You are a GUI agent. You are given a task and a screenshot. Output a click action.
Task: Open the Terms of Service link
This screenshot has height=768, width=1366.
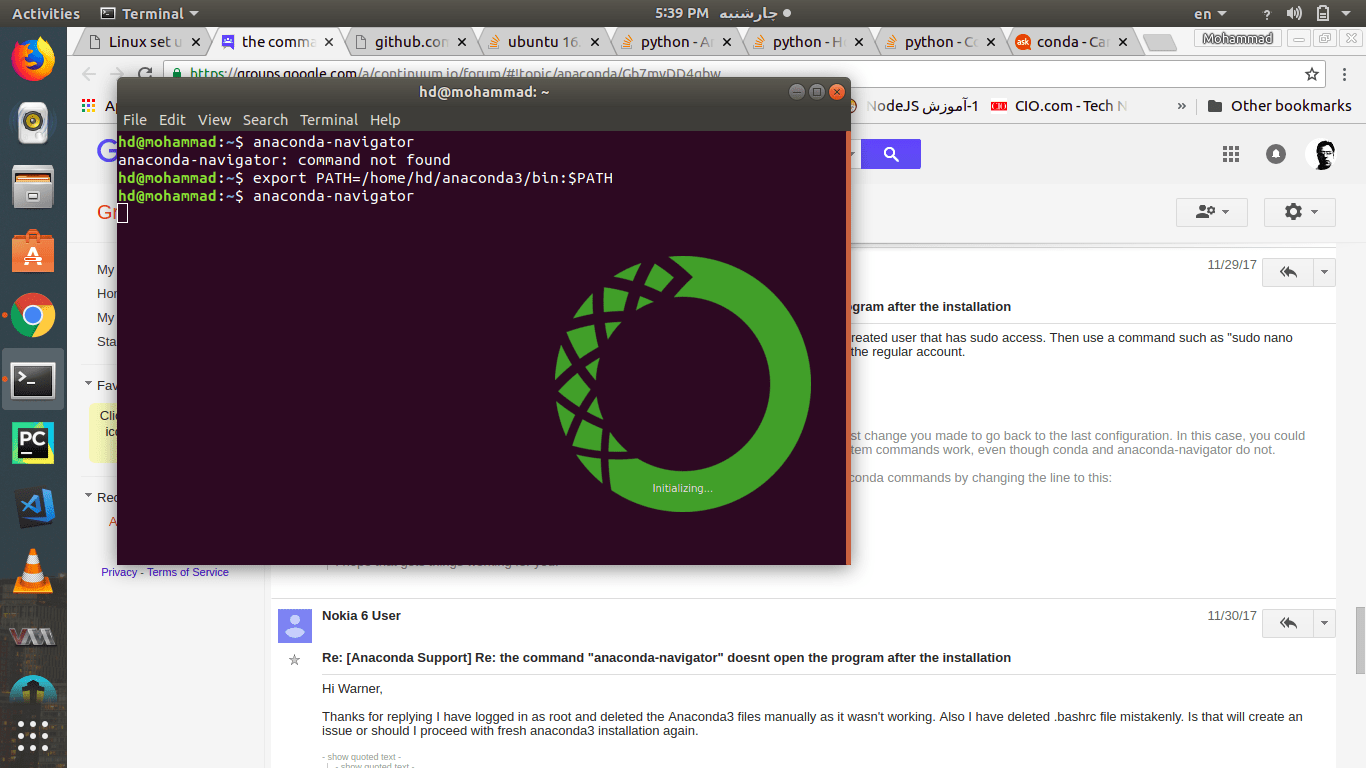click(188, 572)
